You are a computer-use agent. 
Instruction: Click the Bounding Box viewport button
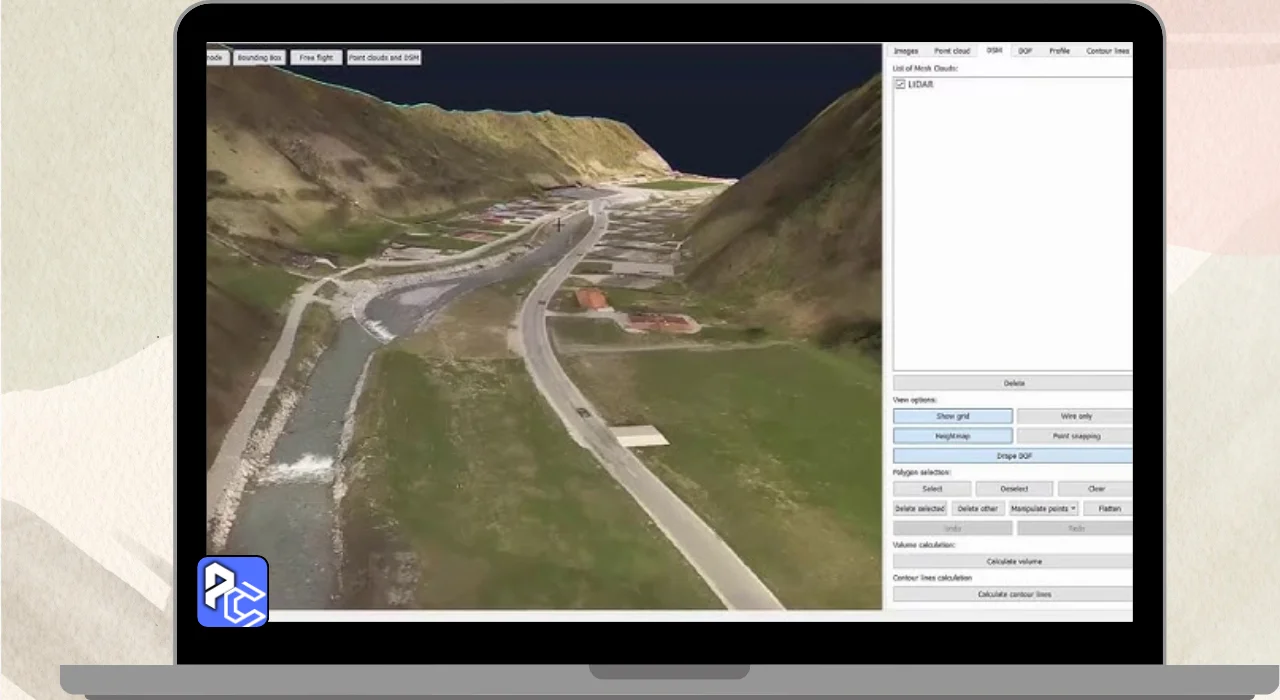[259, 58]
